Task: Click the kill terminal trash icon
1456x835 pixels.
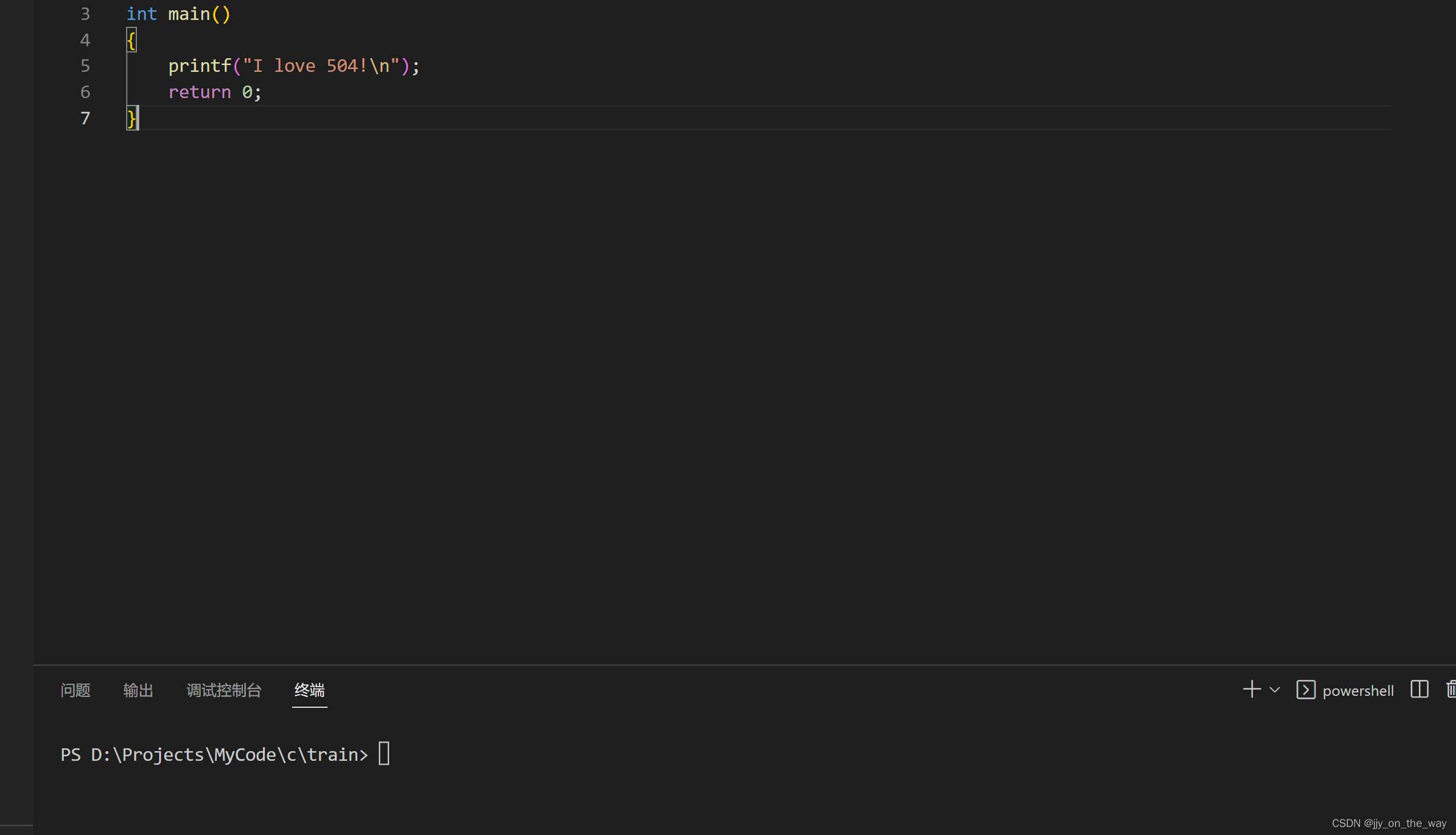Action: pyautogui.click(x=1450, y=690)
